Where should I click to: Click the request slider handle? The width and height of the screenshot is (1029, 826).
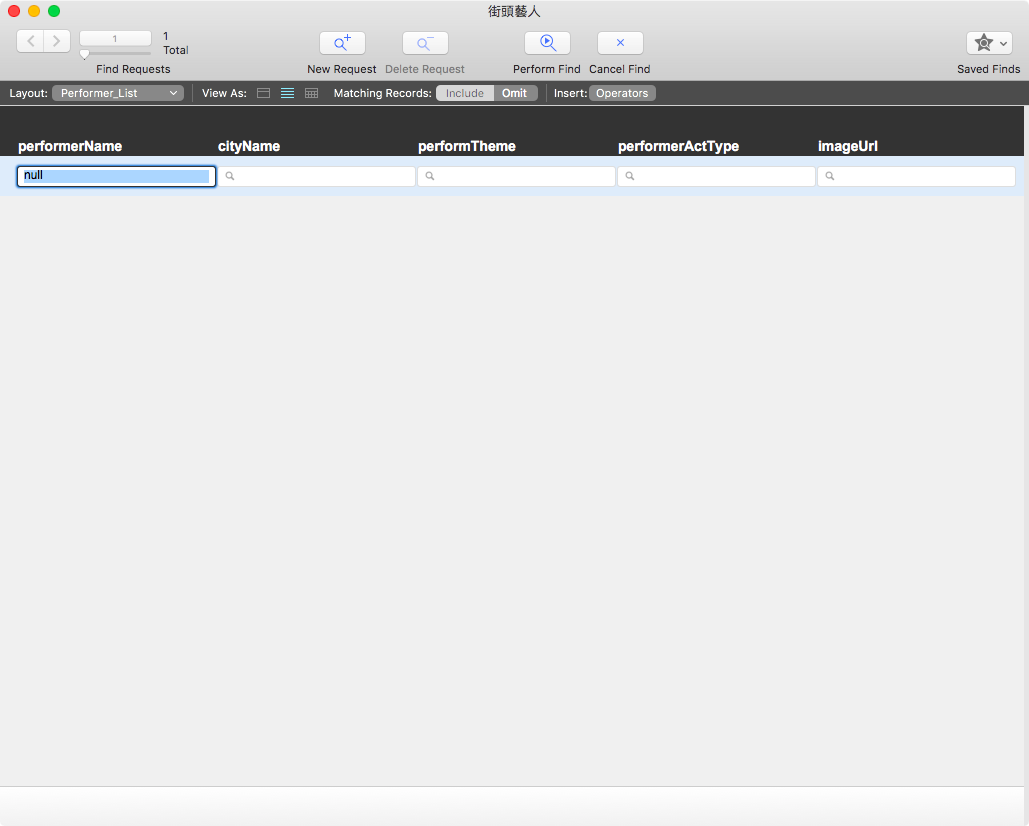coord(85,54)
